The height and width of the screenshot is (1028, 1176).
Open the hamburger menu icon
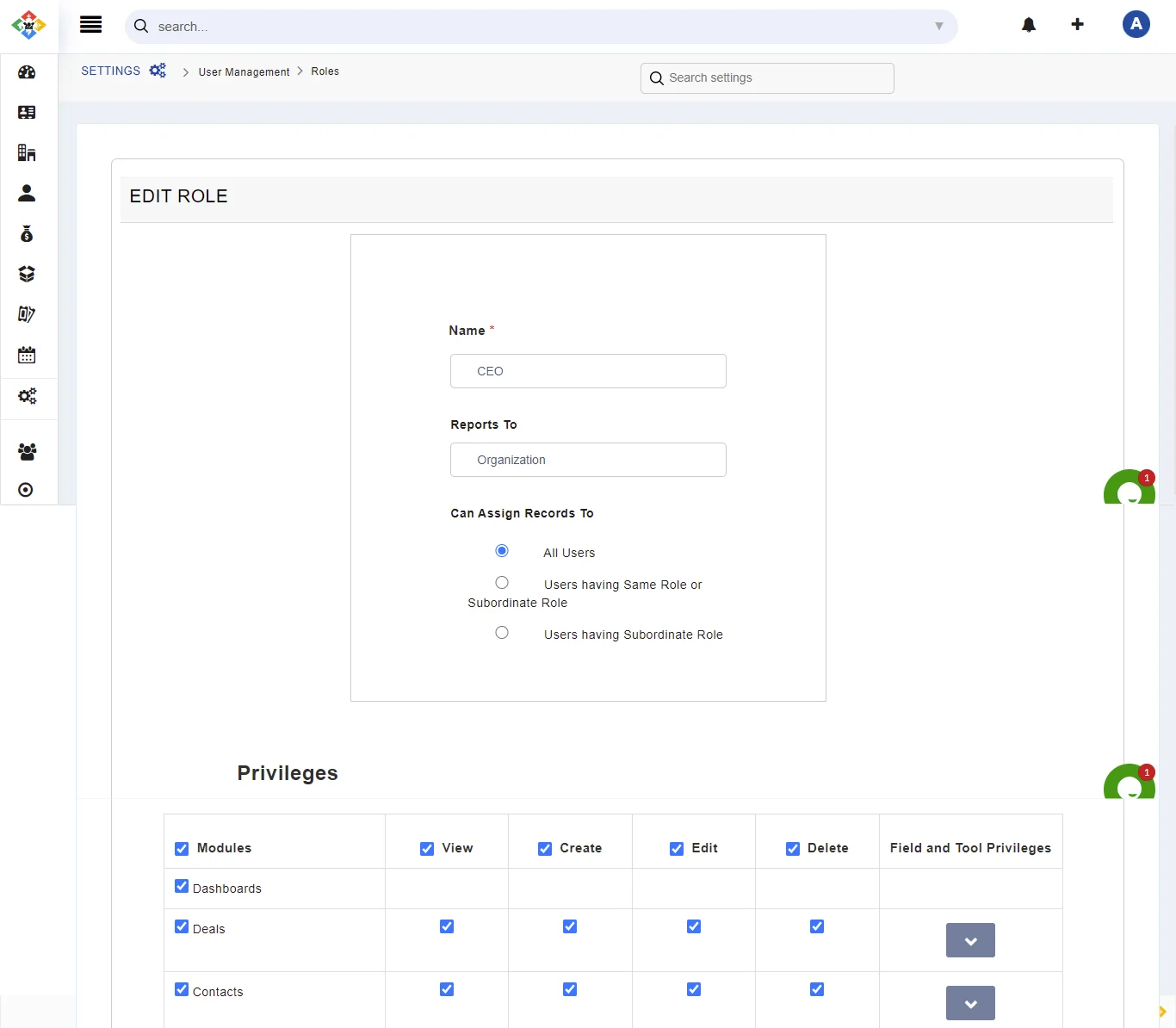[90, 25]
